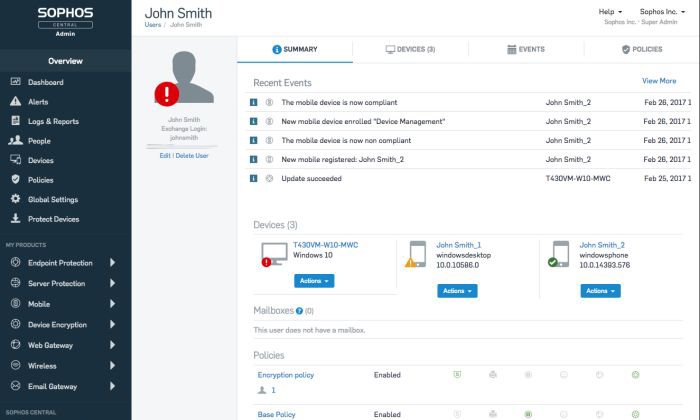The width and height of the screenshot is (700, 420).
Task: Click the Delete User link
Action: [192, 155]
